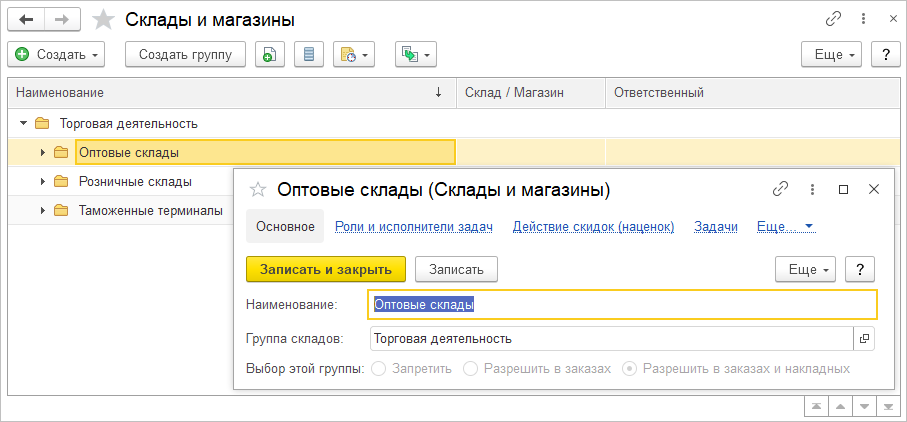The width and height of the screenshot is (907, 422).
Task: Open the Группа складов field open button
Action: 865,339
